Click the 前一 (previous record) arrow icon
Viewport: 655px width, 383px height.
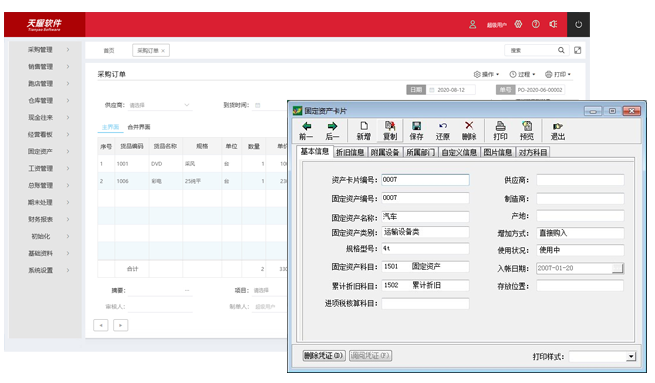point(307,126)
